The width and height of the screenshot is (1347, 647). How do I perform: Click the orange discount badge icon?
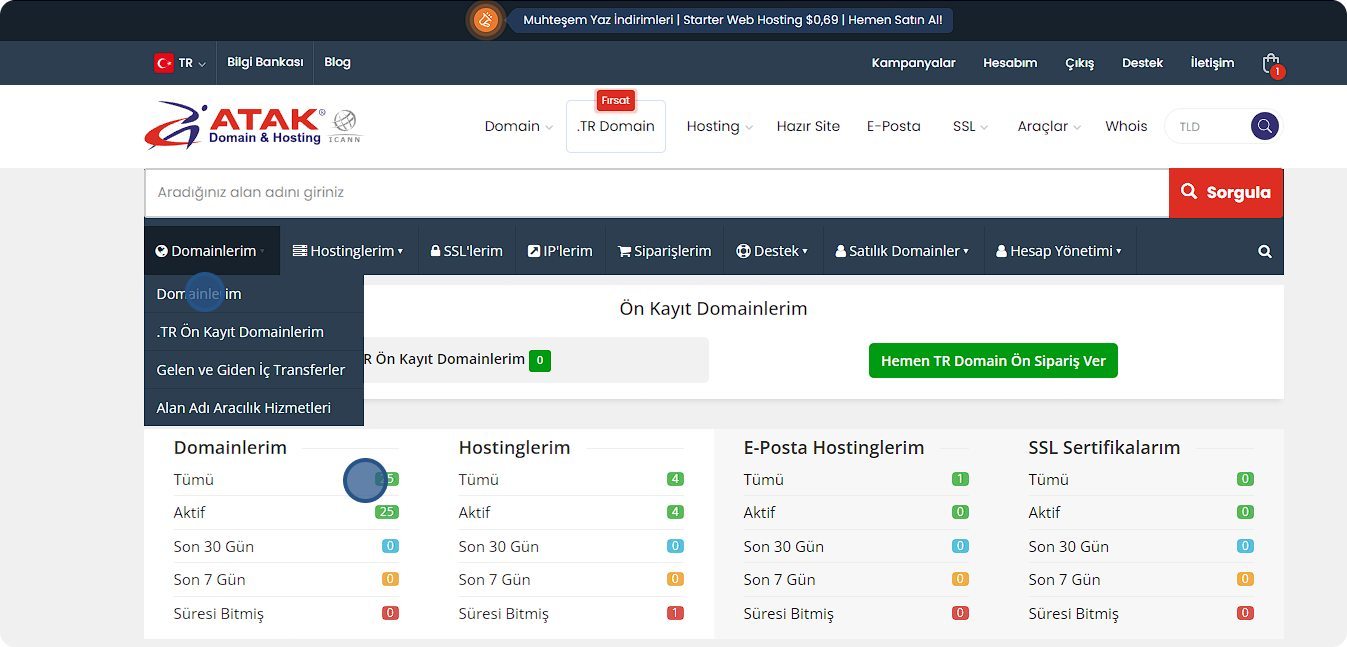(x=485, y=20)
